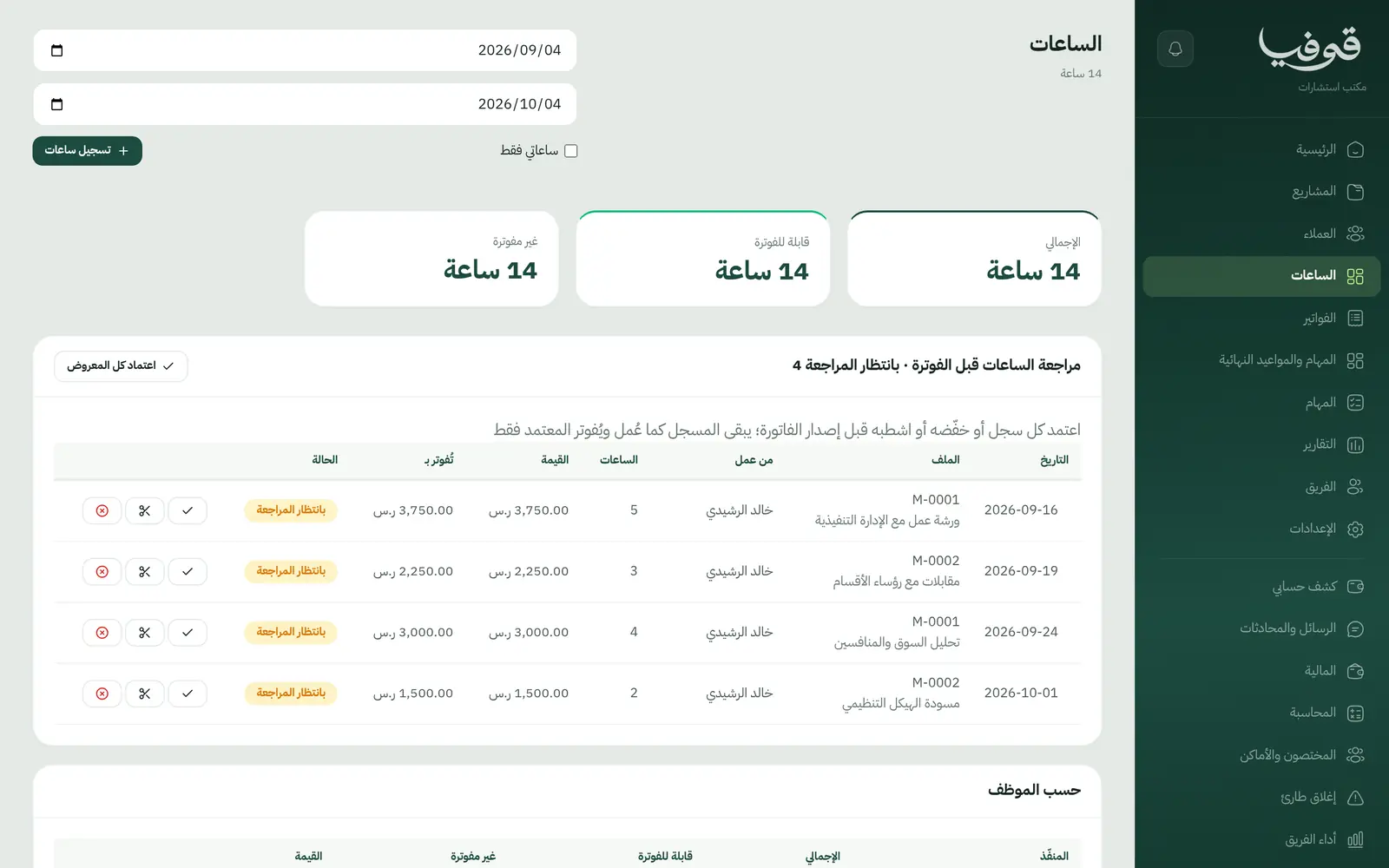The image size is (1389, 868).
Task: Write off the 2026-10-01 entry
Action: (102, 693)
